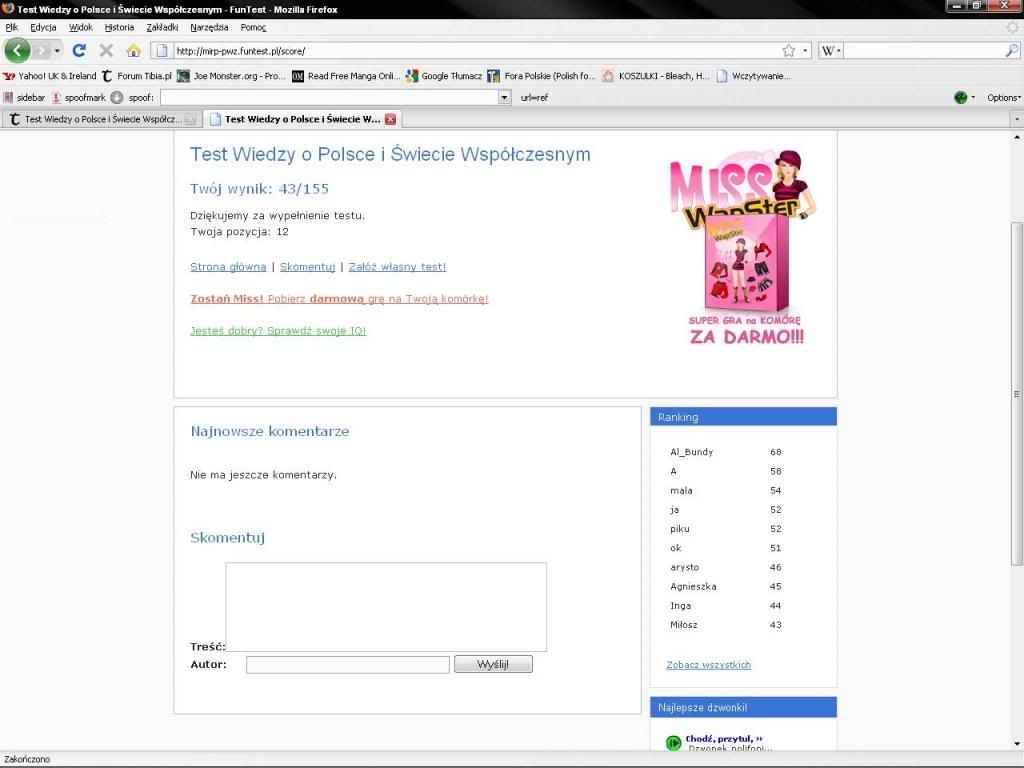Viewport: 1024px width, 768px height.
Task: Open the spoof combo box dropdown arrow
Action: 504,97
